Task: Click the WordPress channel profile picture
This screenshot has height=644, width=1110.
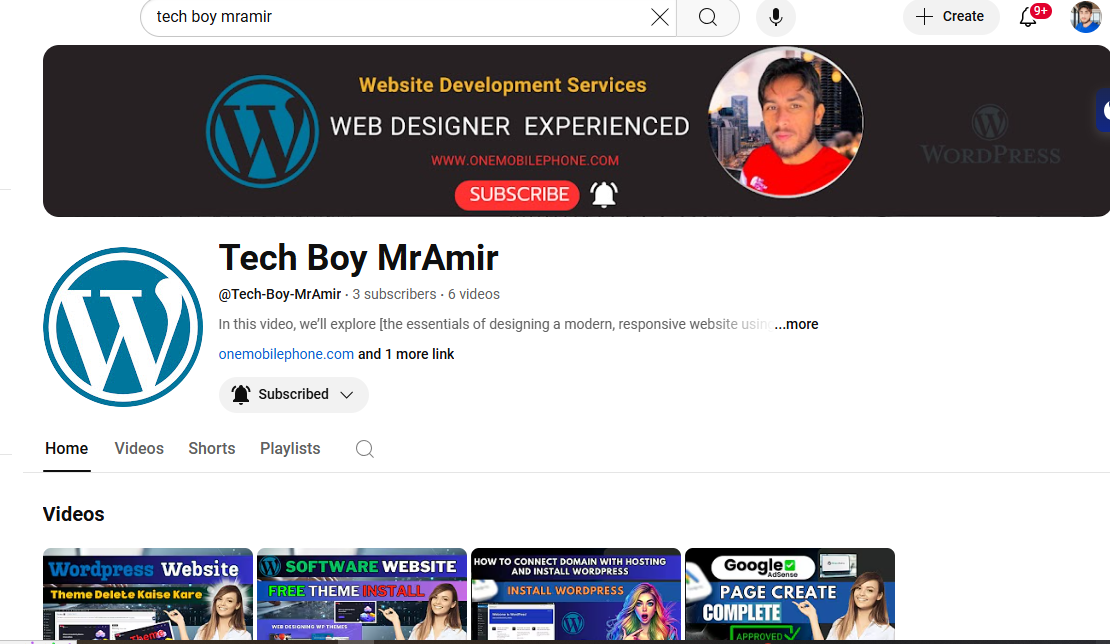Action: click(123, 327)
